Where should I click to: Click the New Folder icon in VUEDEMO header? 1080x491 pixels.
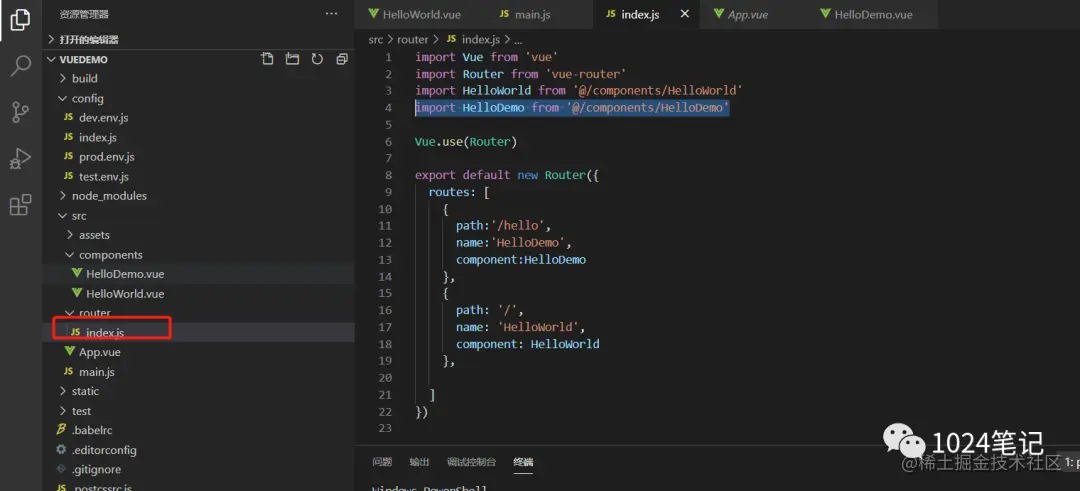coord(292,59)
